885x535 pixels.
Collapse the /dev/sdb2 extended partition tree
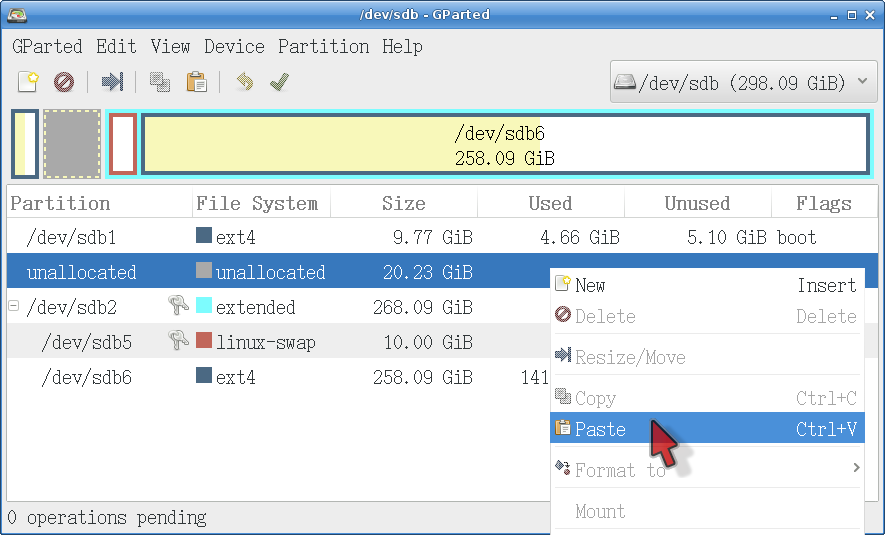(x=14, y=307)
